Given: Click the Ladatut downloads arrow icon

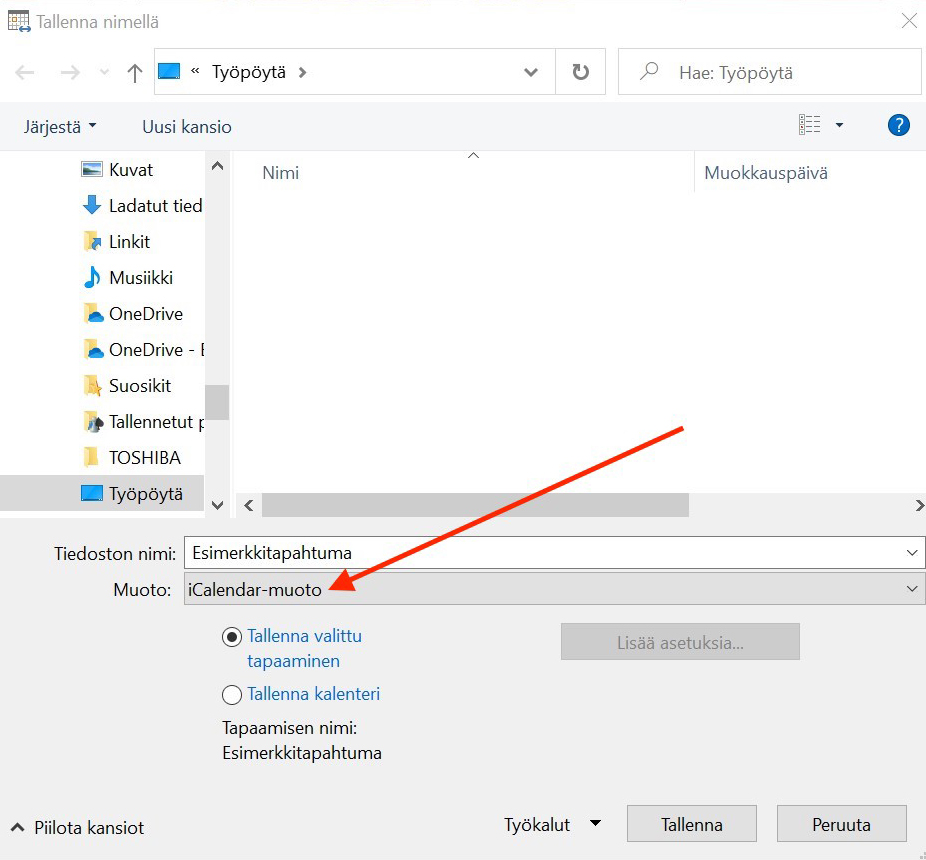Looking at the screenshot, I should click(x=92, y=206).
